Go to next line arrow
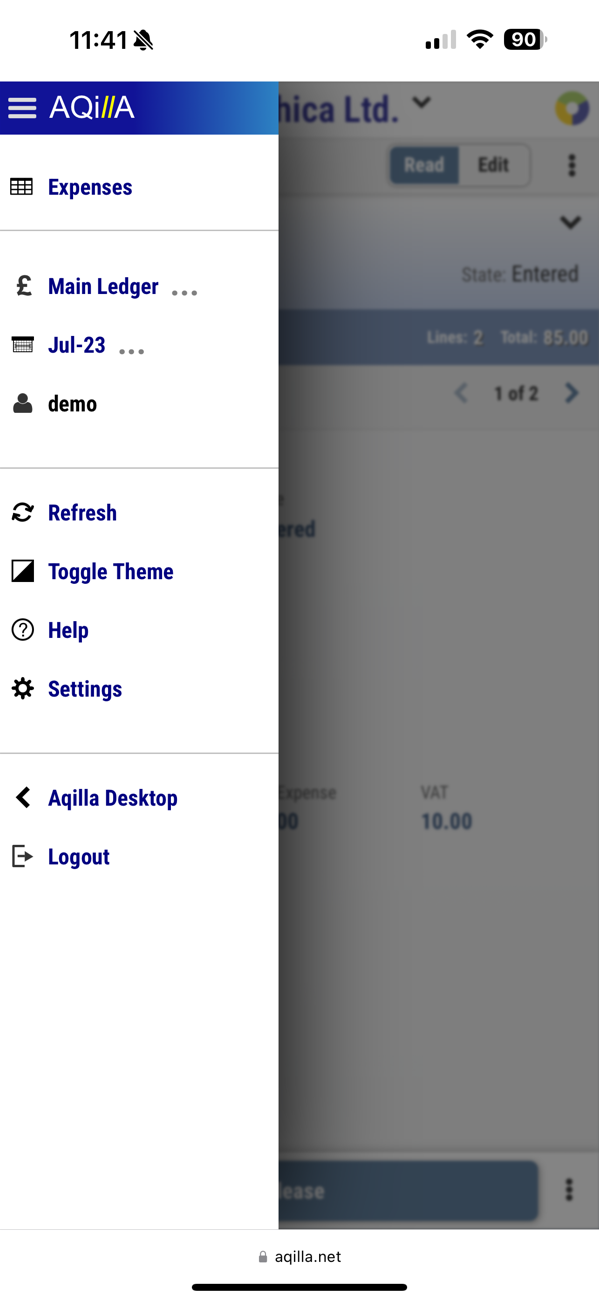 pyautogui.click(x=571, y=393)
